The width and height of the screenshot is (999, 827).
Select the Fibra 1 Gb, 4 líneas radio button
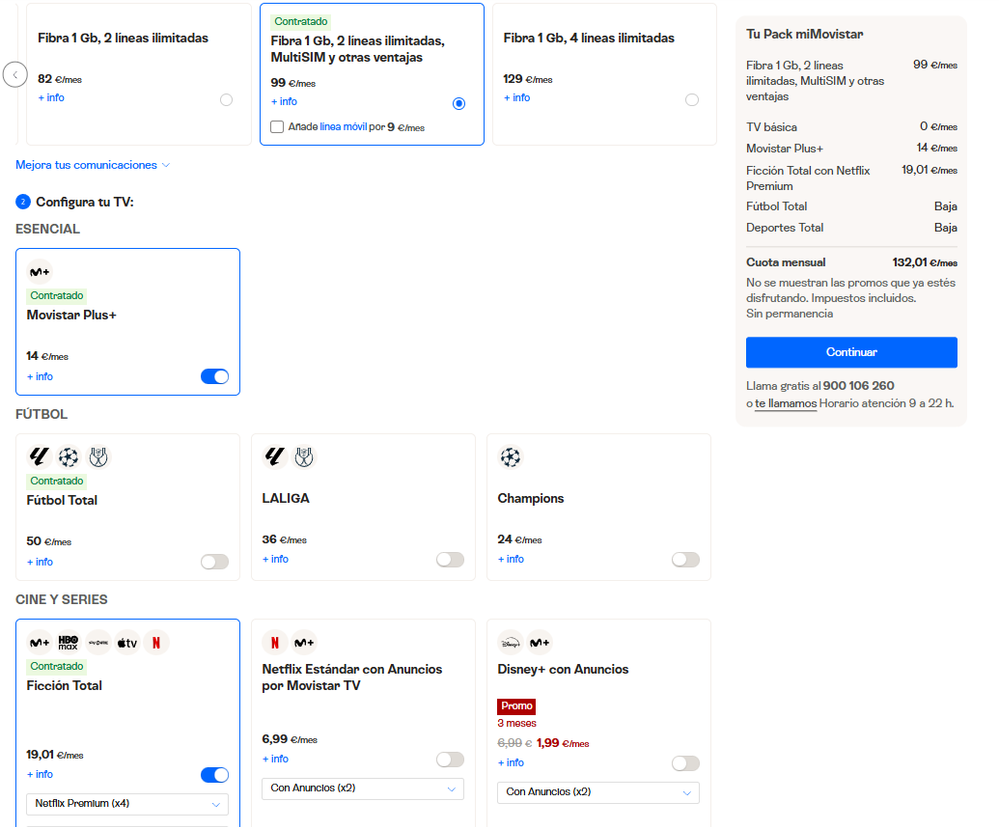pyautogui.click(x=692, y=100)
